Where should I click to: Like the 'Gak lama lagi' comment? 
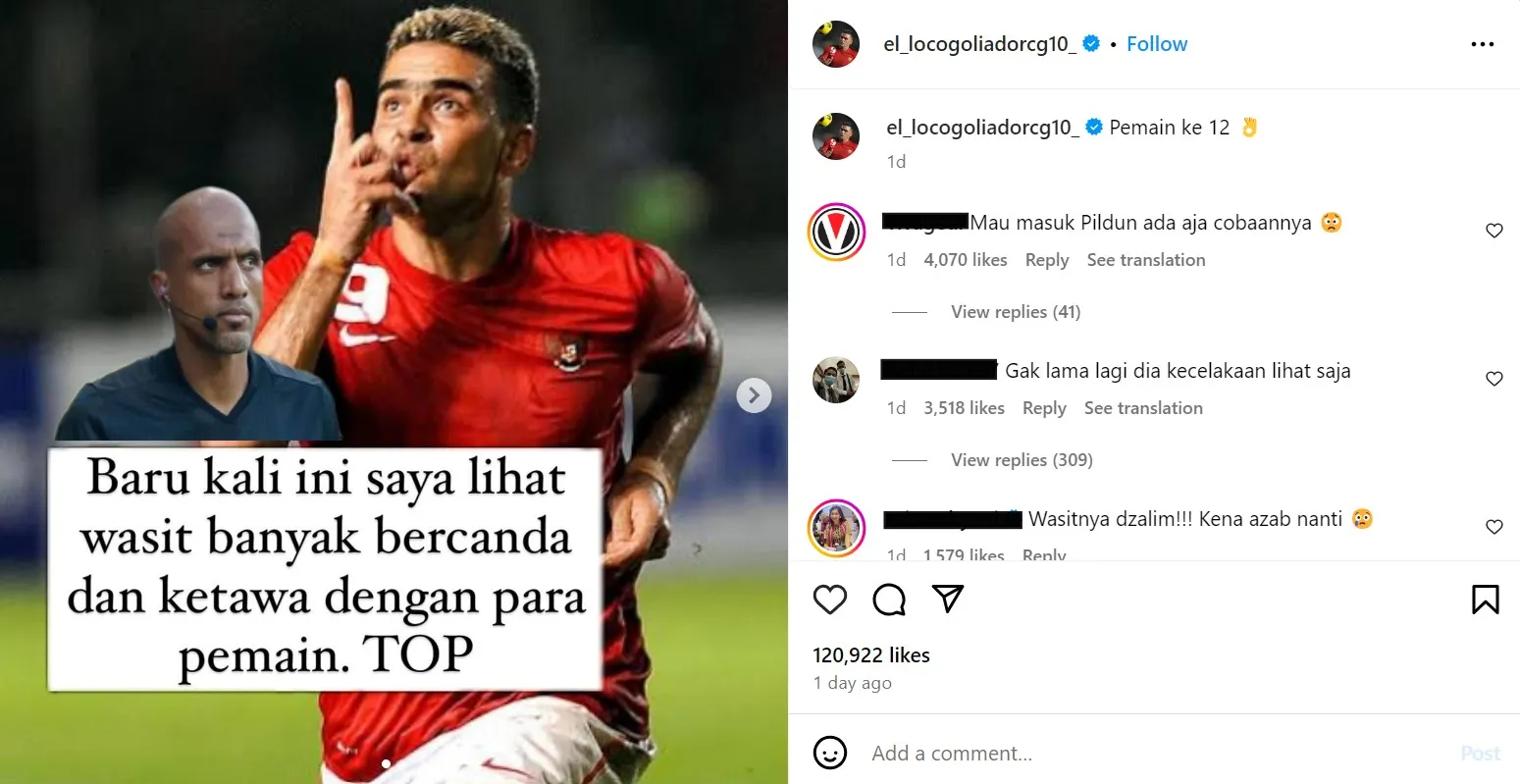[1494, 379]
